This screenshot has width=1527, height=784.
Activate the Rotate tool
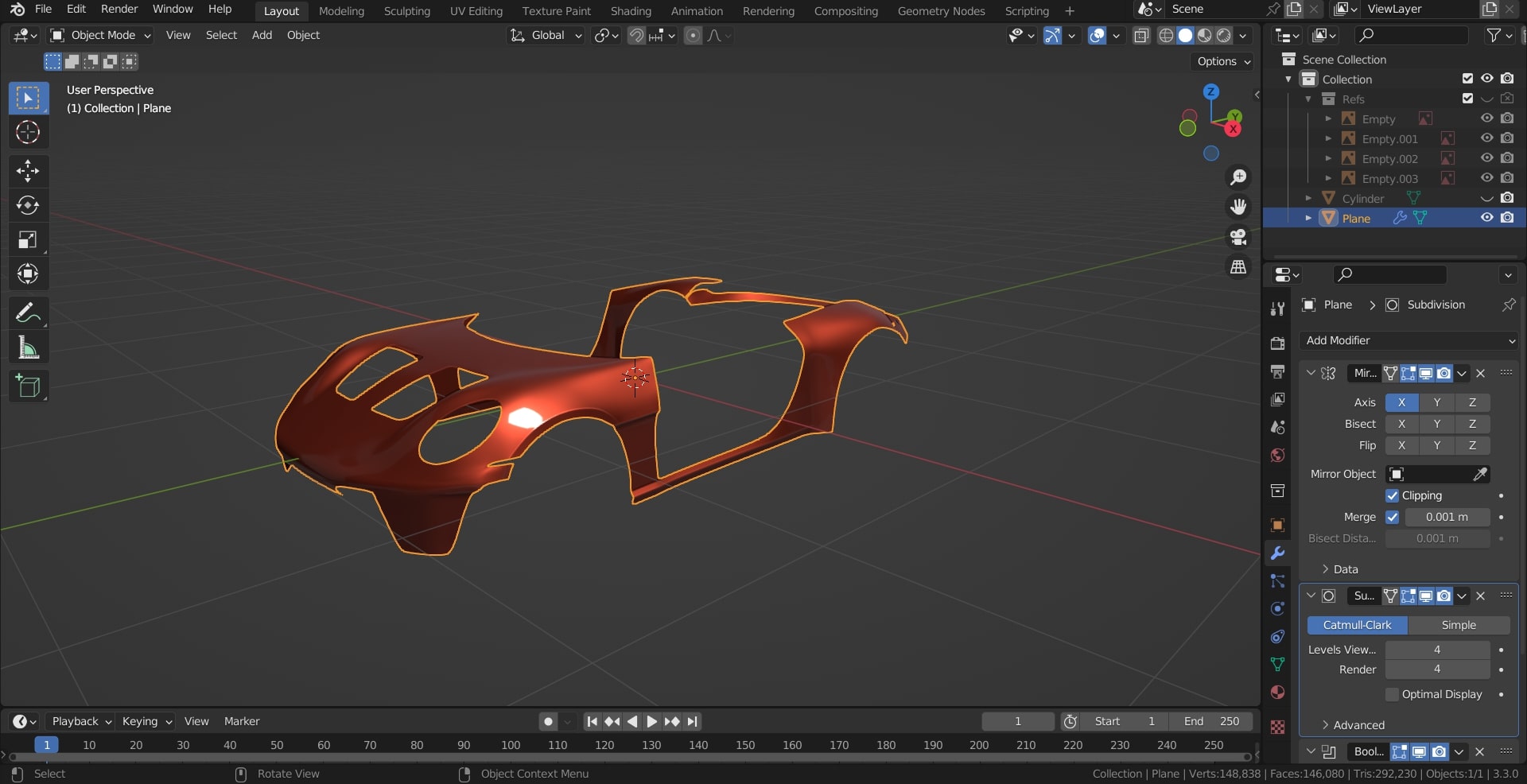(28, 205)
